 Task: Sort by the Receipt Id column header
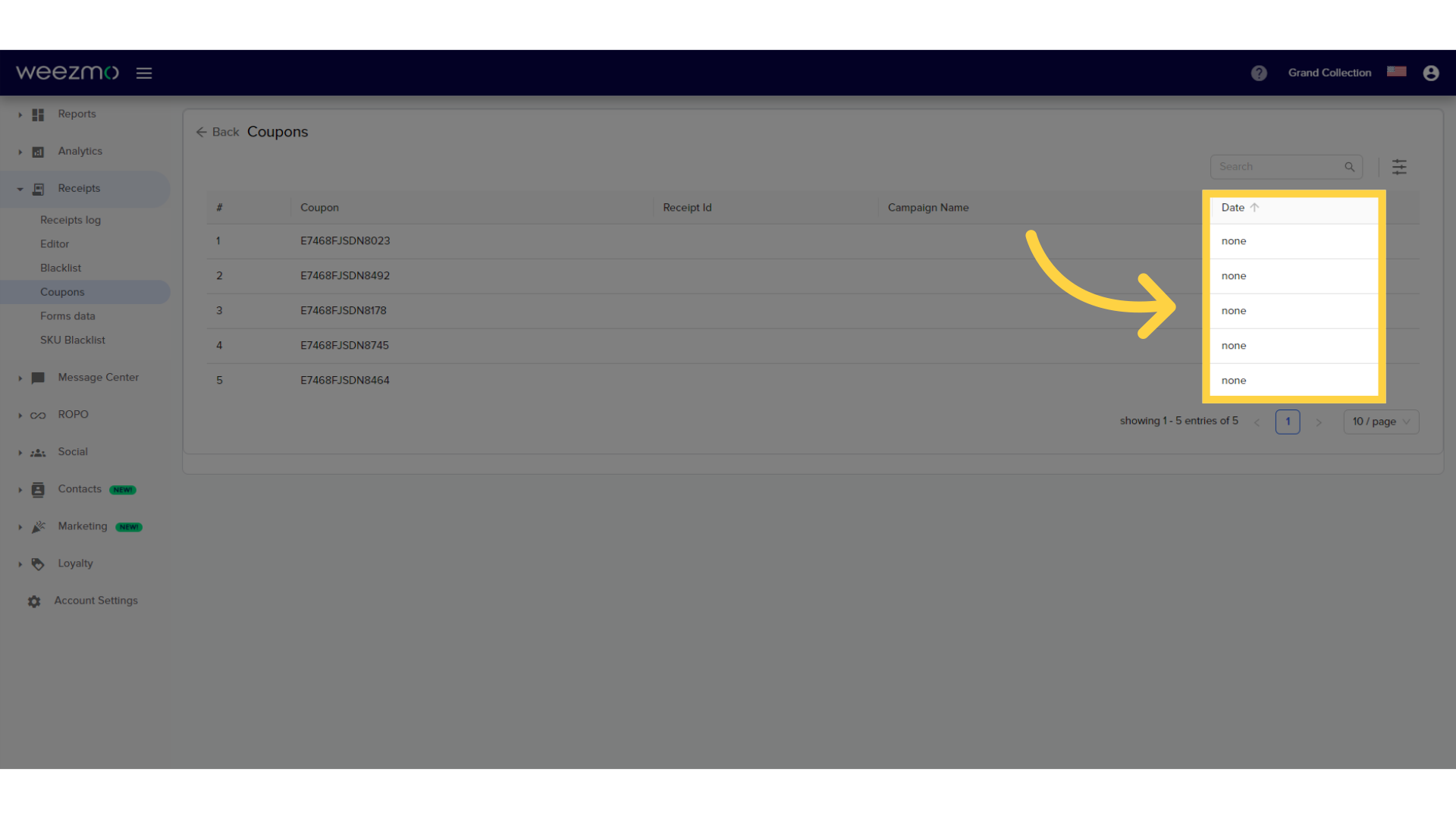pos(687,208)
